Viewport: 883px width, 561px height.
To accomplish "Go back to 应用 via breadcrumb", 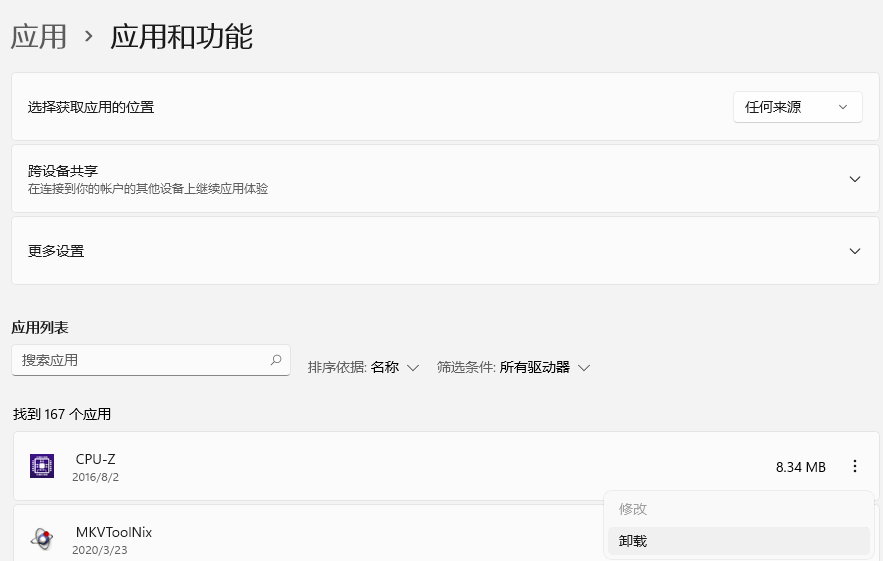I will tap(39, 37).
